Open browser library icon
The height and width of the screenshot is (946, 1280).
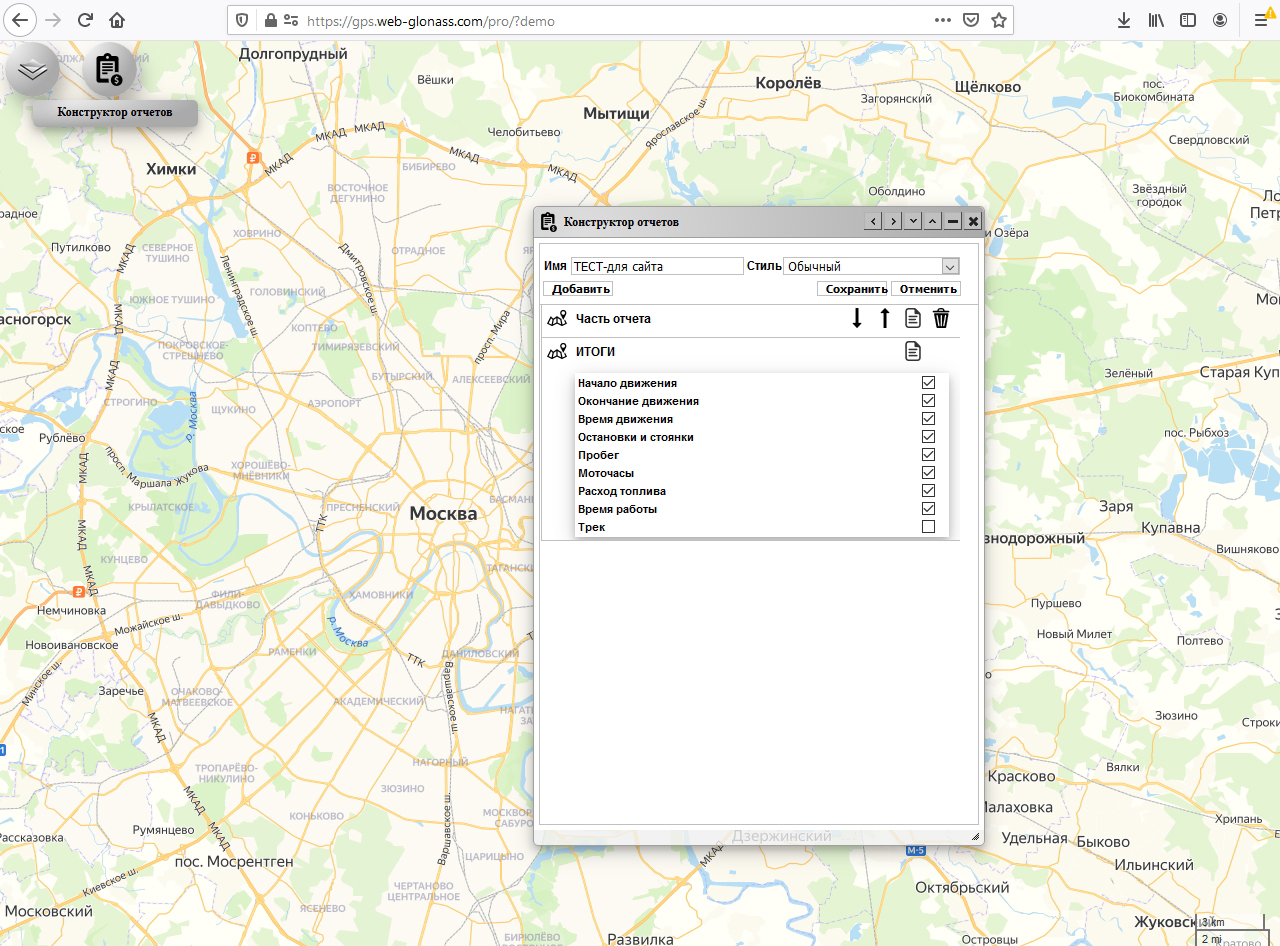click(x=1156, y=20)
